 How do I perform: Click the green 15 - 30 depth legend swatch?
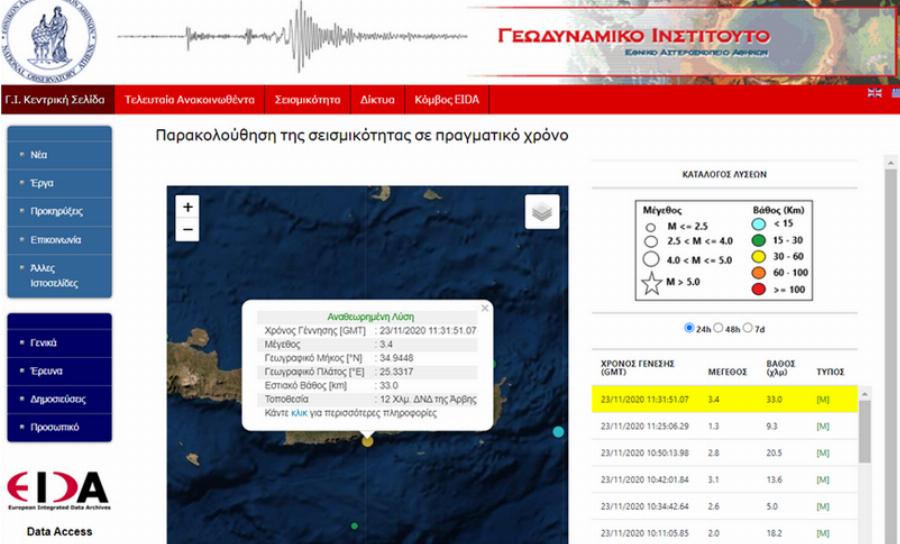tap(758, 240)
